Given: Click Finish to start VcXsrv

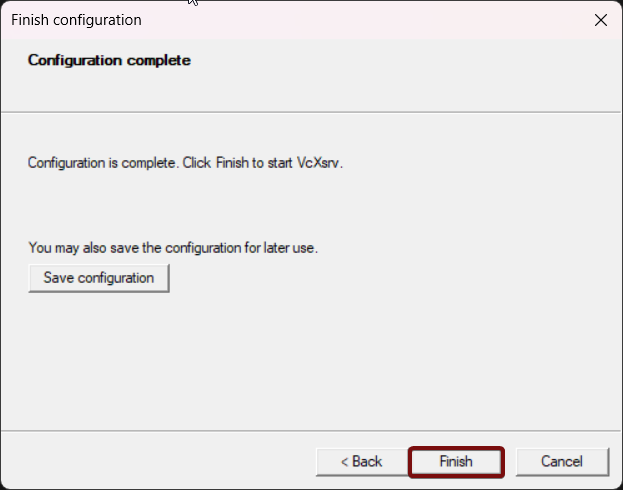Looking at the screenshot, I should (456, 462).
